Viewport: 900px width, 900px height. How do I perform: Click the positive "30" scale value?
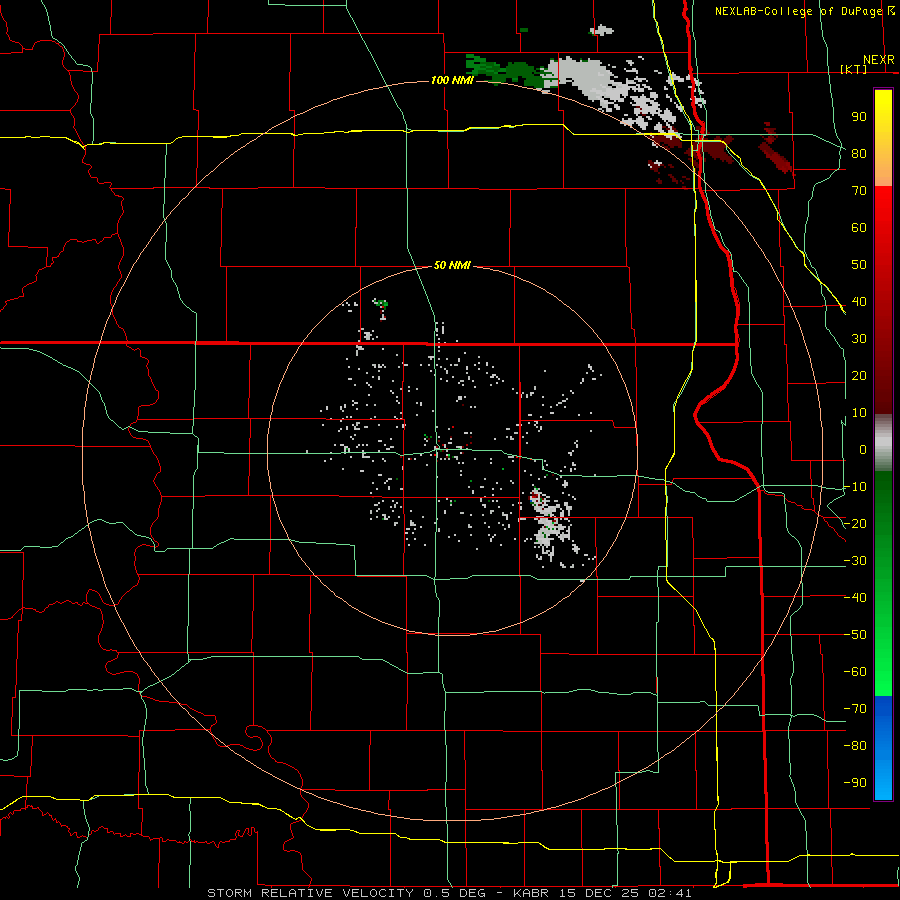coord(859,339)
